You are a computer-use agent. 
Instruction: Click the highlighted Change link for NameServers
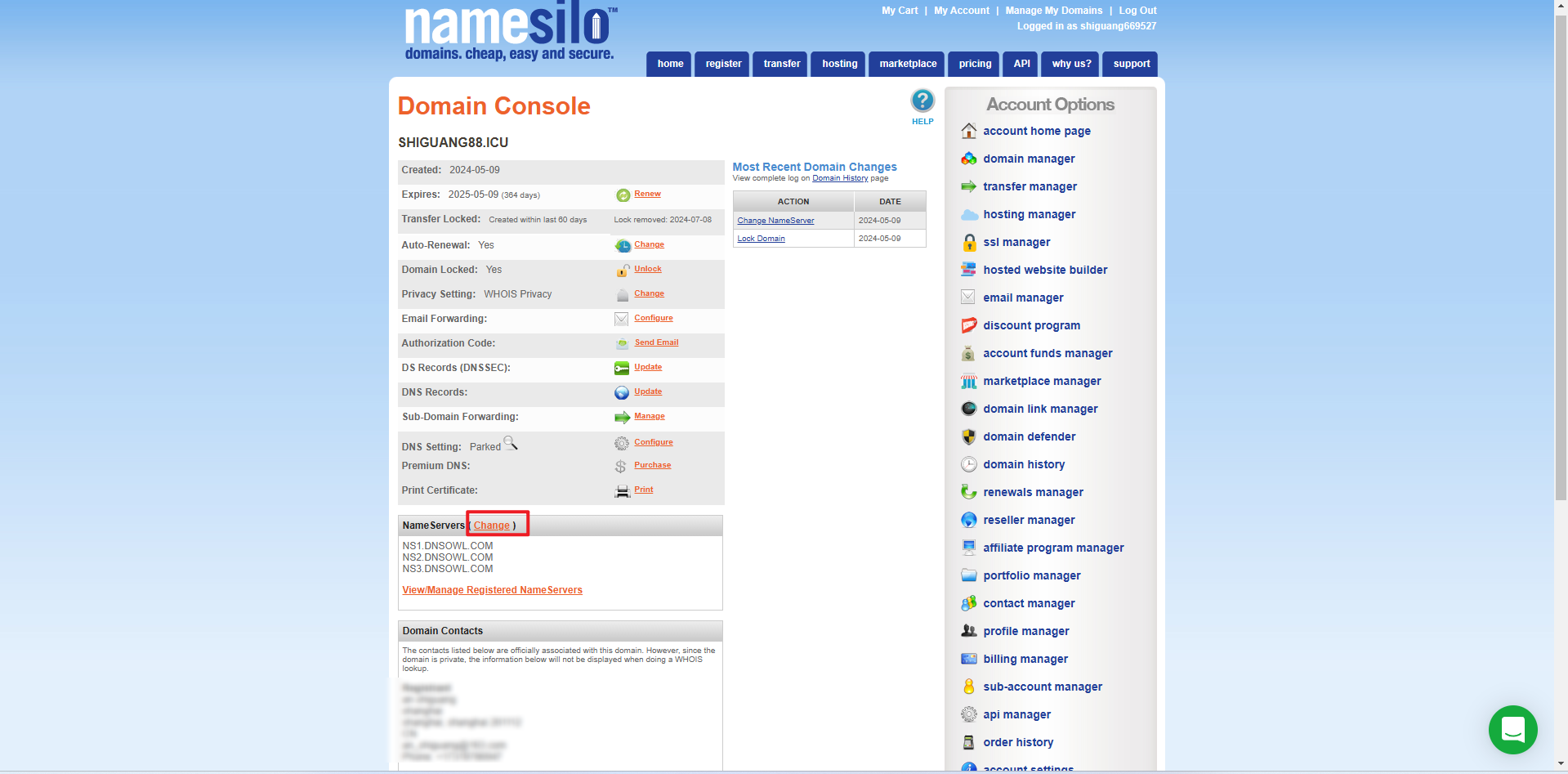click(491, 525)
